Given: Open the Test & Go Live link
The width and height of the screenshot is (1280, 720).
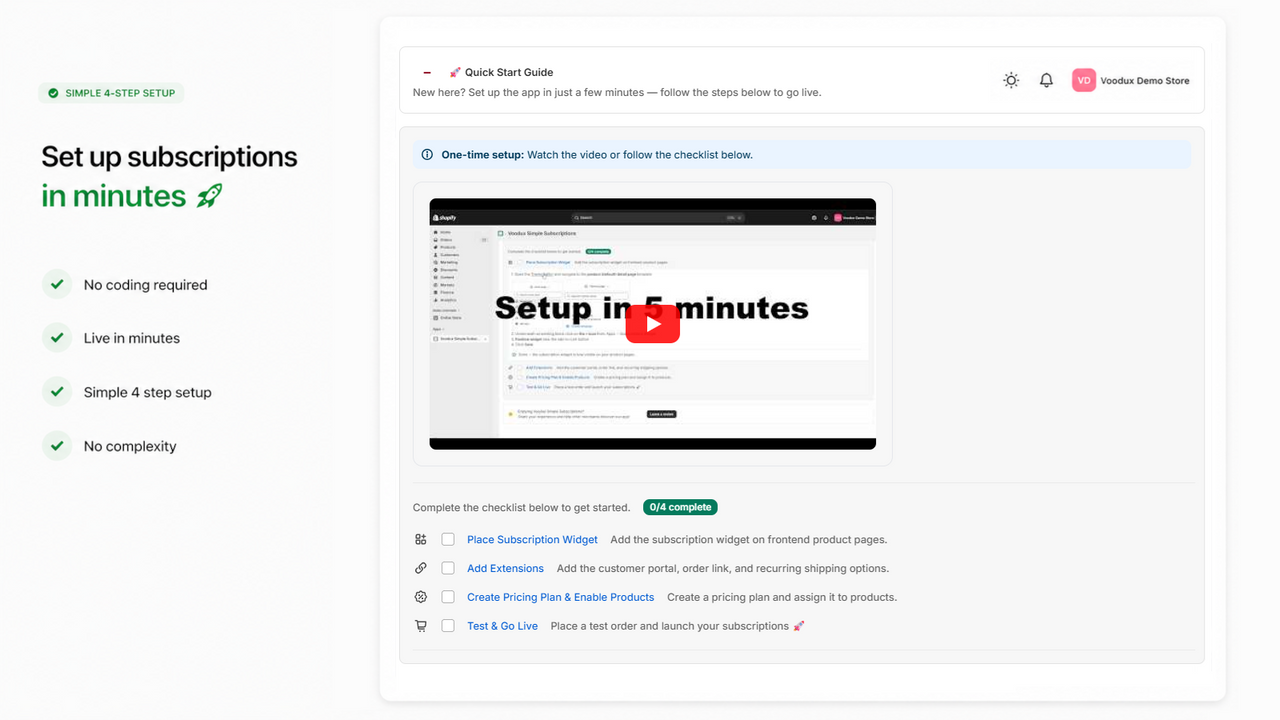Looking at the screenshot, I should [502, 626].
